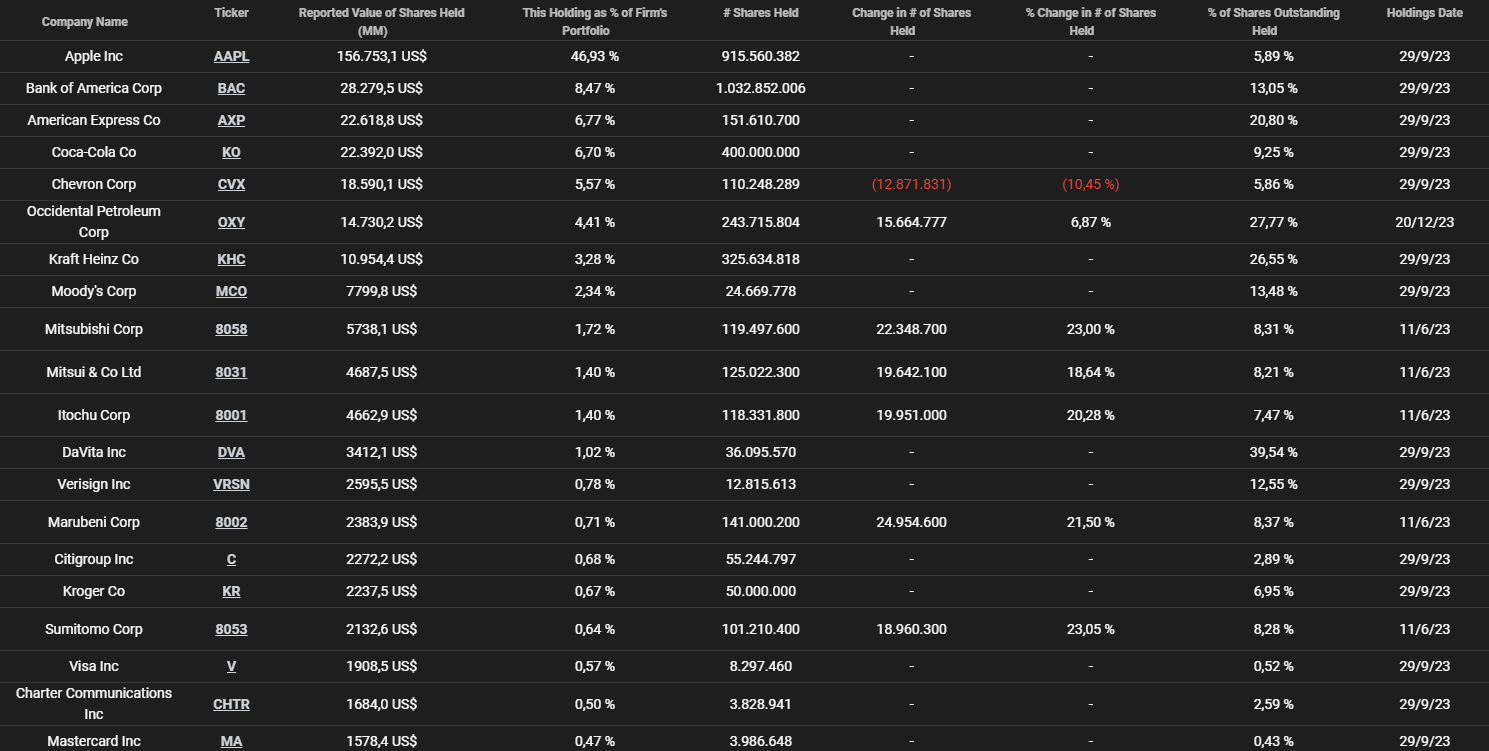
Task: Open the MCO ticker link
Action: click(231, 291)
